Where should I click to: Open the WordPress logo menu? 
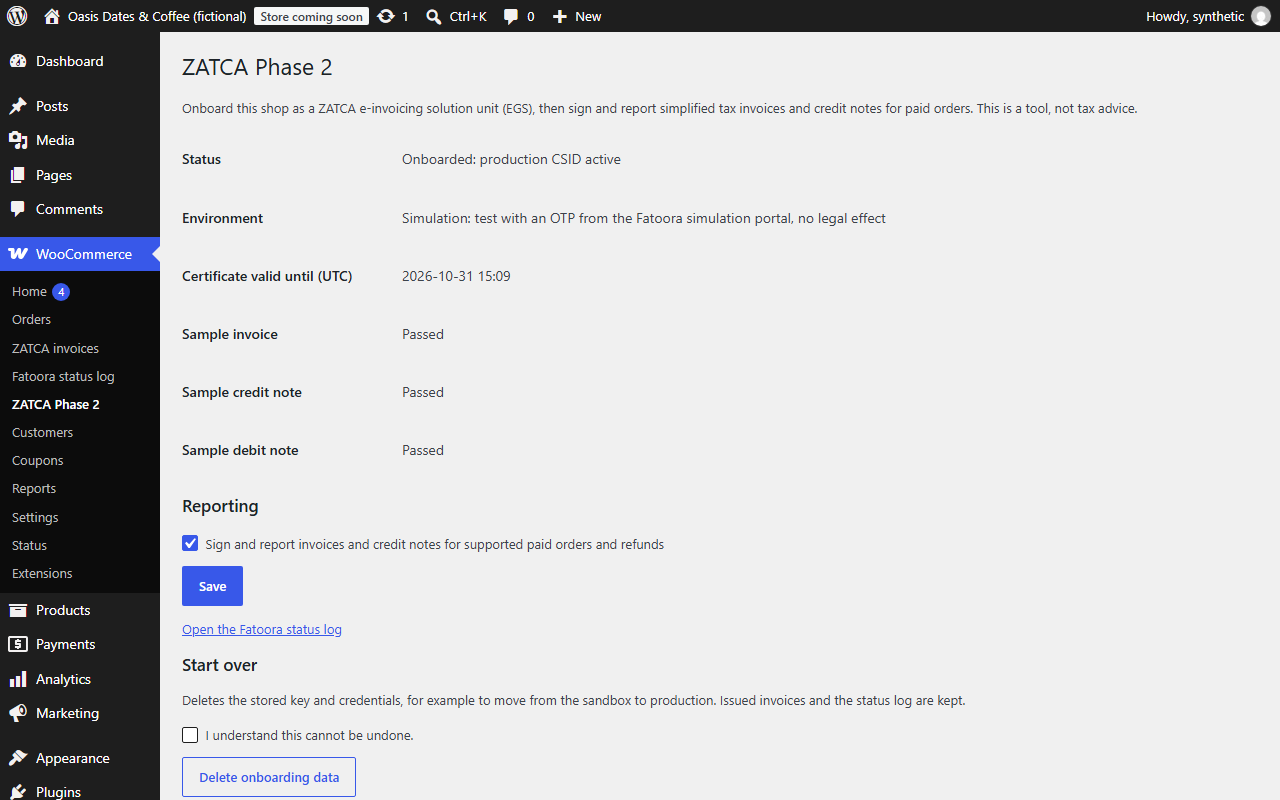17,16
